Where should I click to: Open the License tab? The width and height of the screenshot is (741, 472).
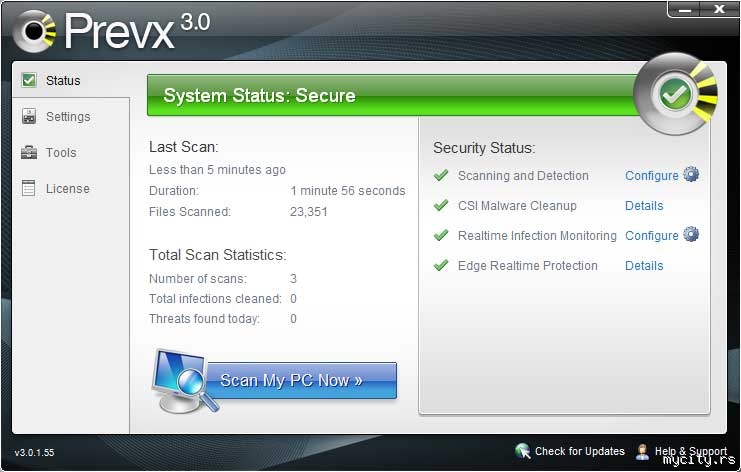pyautogui.click(x=68, y=189)
